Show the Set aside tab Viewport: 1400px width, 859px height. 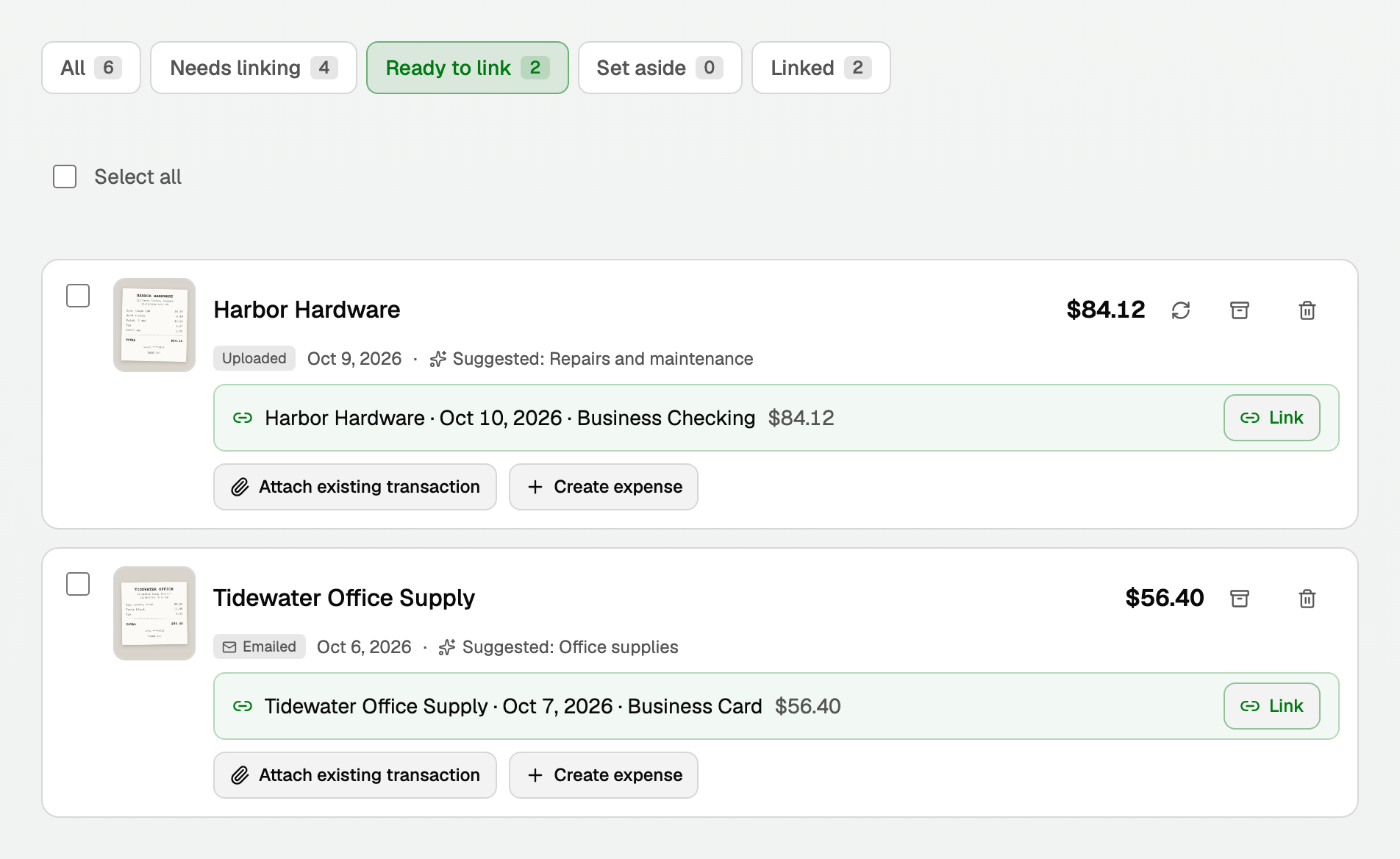[x=660, y=68]
